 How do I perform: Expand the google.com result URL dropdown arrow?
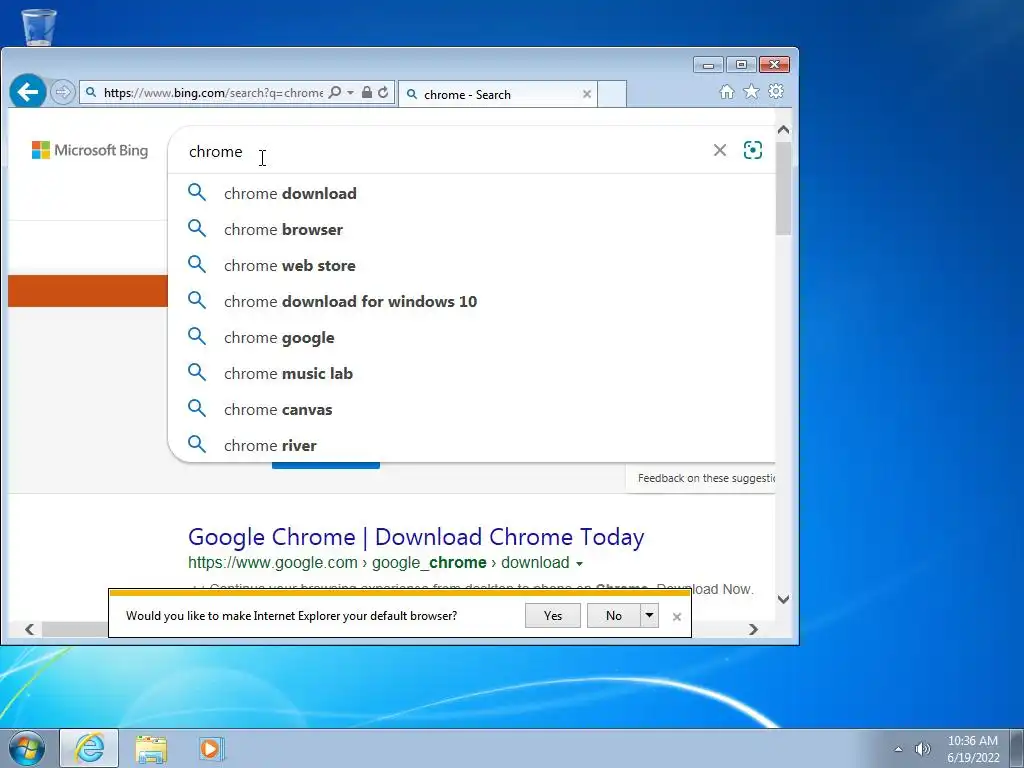[x=579, y=564]
